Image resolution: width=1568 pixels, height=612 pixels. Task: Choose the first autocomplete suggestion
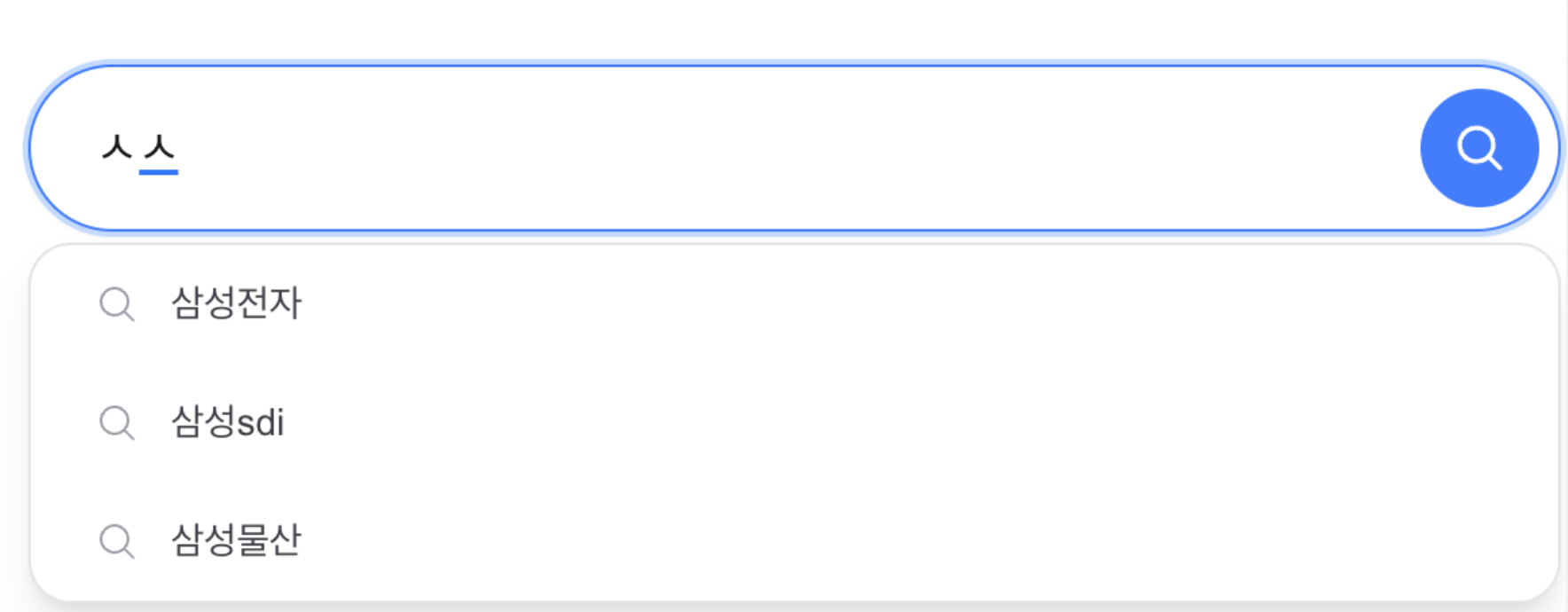[x=237, y=303]
